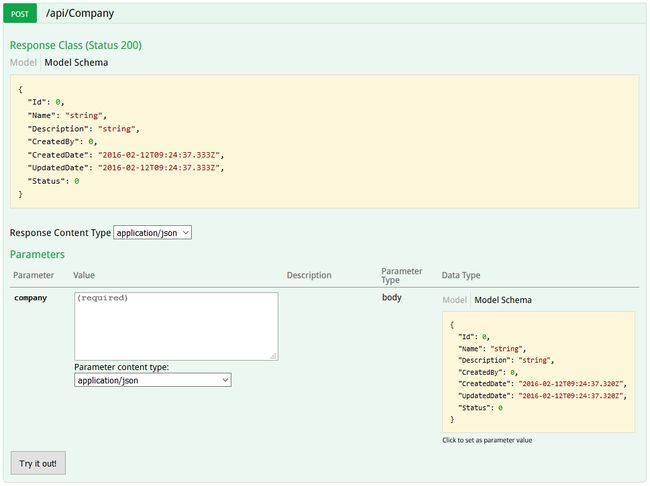Viewport: 650px width, 486px height.
Task: Switch to Model tab in Data Type column
Action: click(454, 300)
